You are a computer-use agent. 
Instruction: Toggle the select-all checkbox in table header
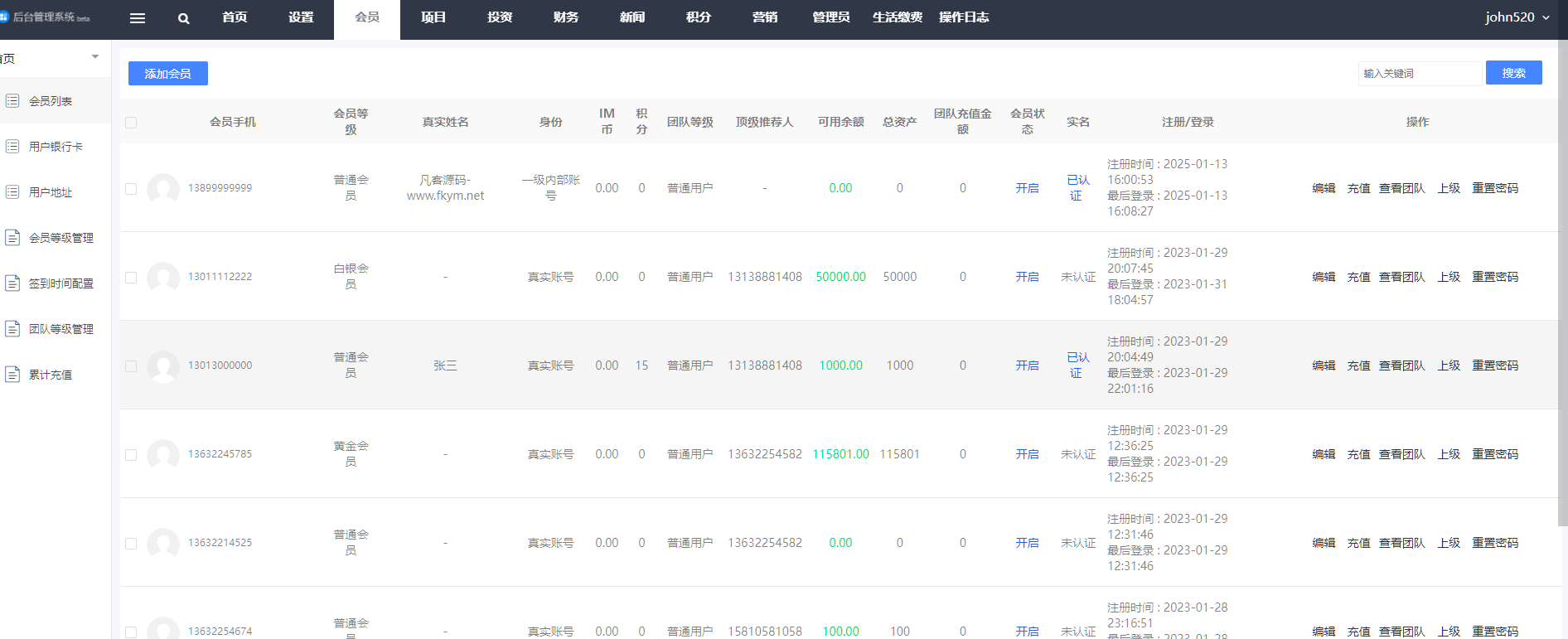pos(131,123)
